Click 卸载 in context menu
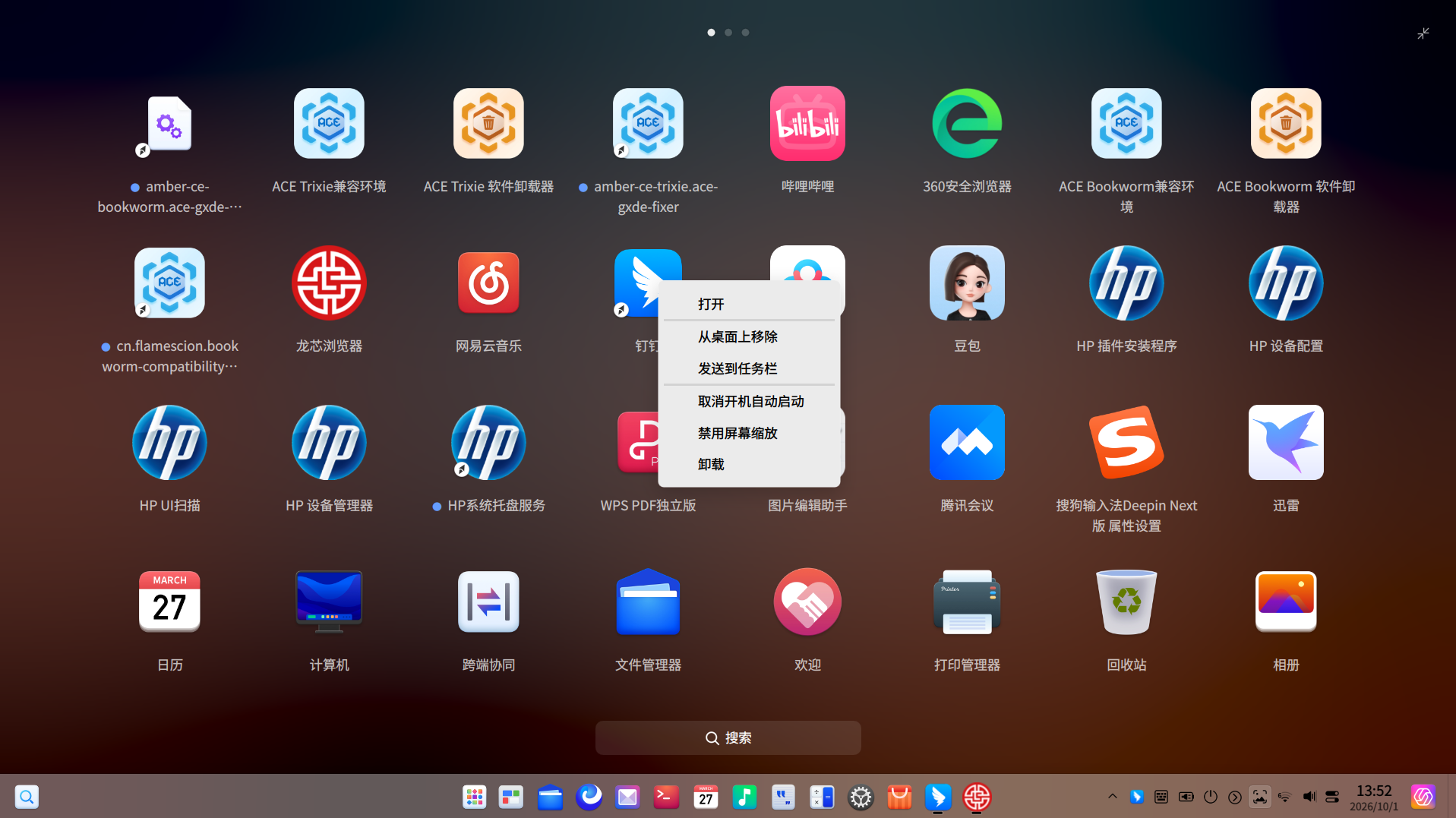The height and width of the screenshot is (818, 1456). pos(749,464)
